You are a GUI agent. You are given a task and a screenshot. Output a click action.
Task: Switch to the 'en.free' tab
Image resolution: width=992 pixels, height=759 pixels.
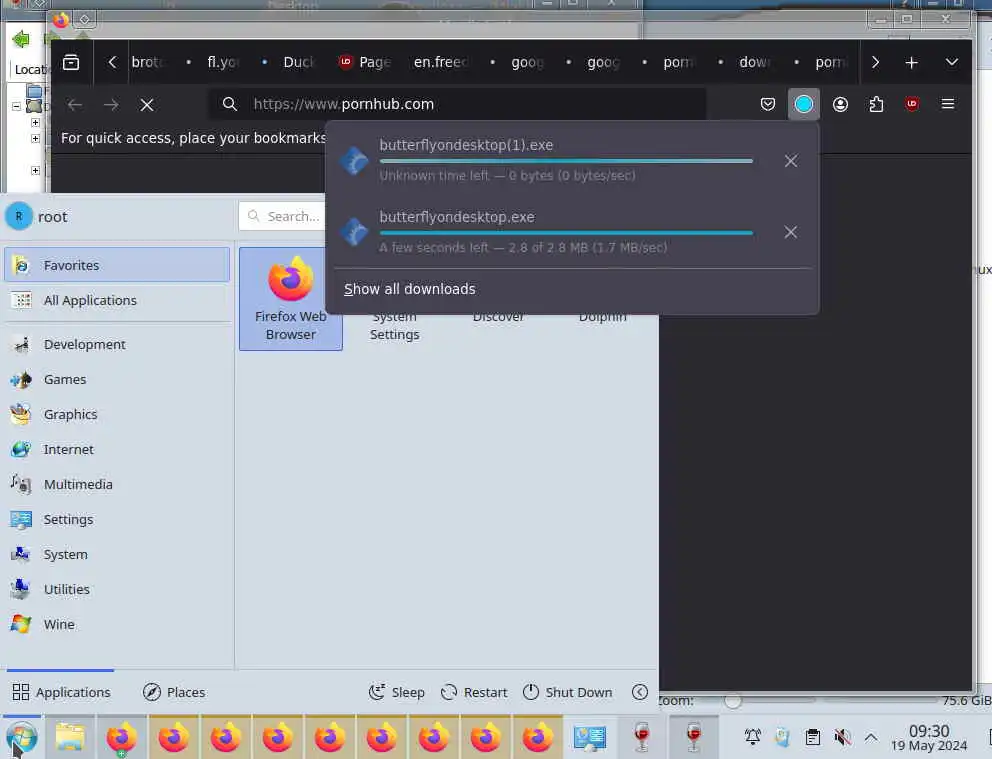tap(441, 62)
